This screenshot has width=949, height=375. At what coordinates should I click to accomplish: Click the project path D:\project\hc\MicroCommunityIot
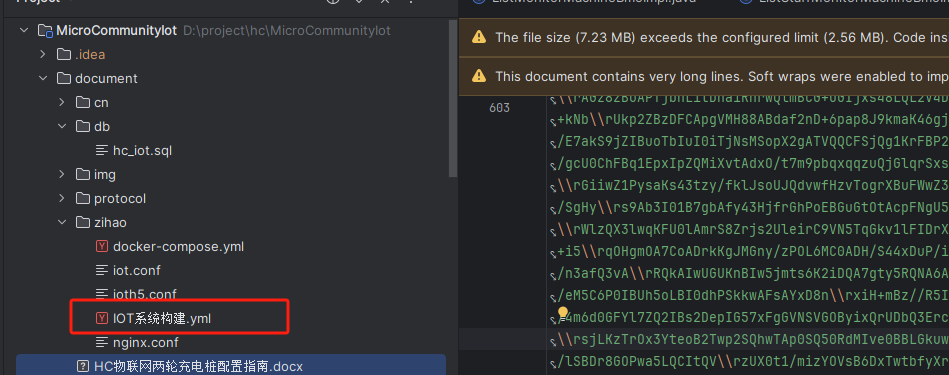pos(287,30)
